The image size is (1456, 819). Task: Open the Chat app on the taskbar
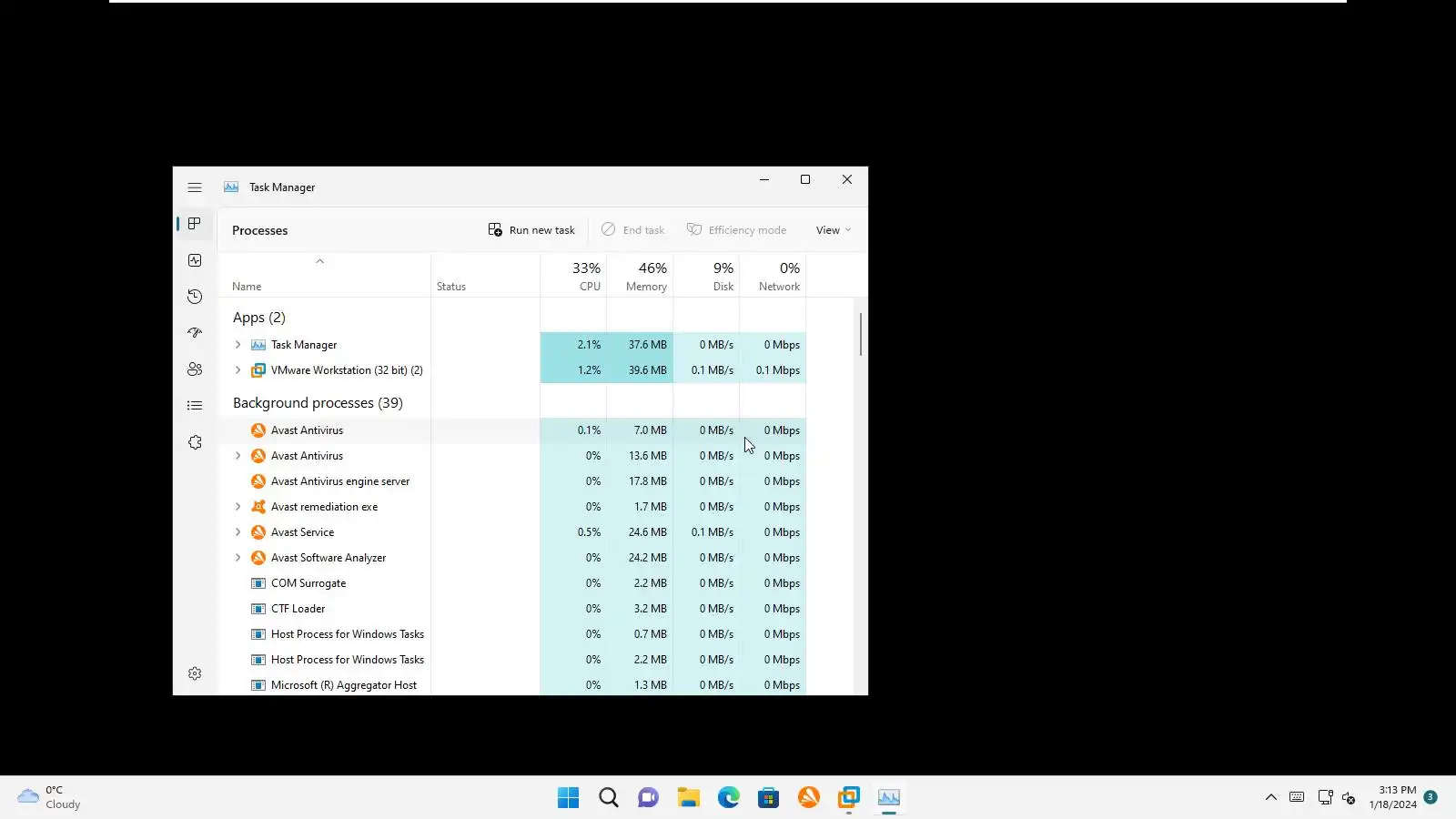click(x=649, y=798)
